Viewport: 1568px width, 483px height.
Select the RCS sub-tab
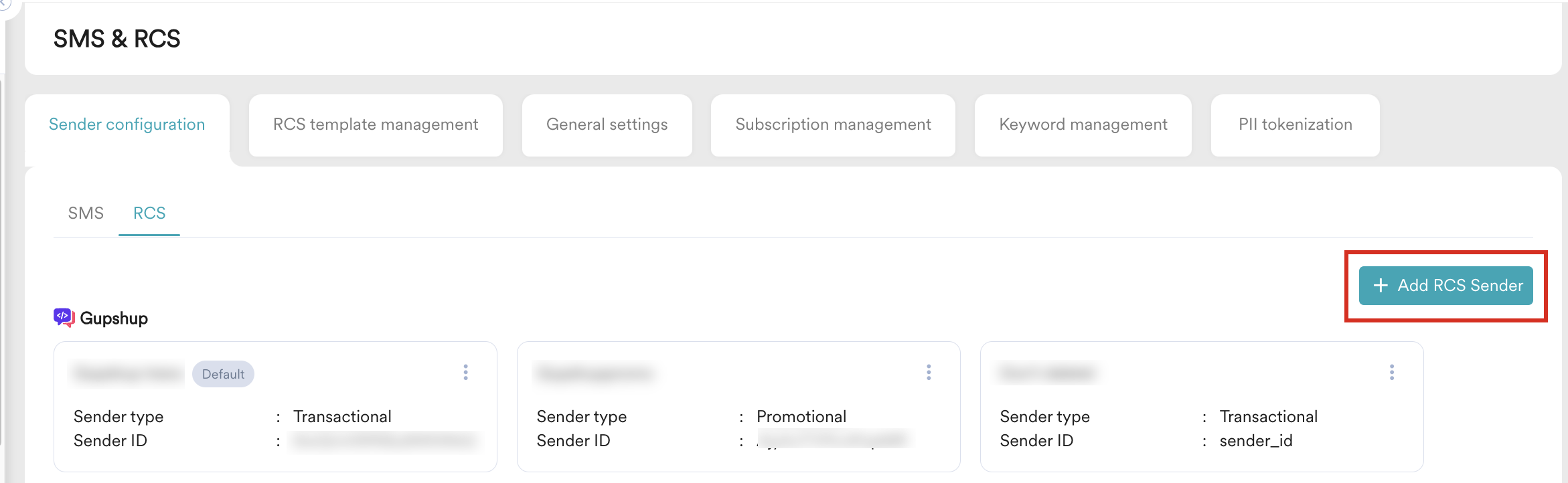click(149, 213)
